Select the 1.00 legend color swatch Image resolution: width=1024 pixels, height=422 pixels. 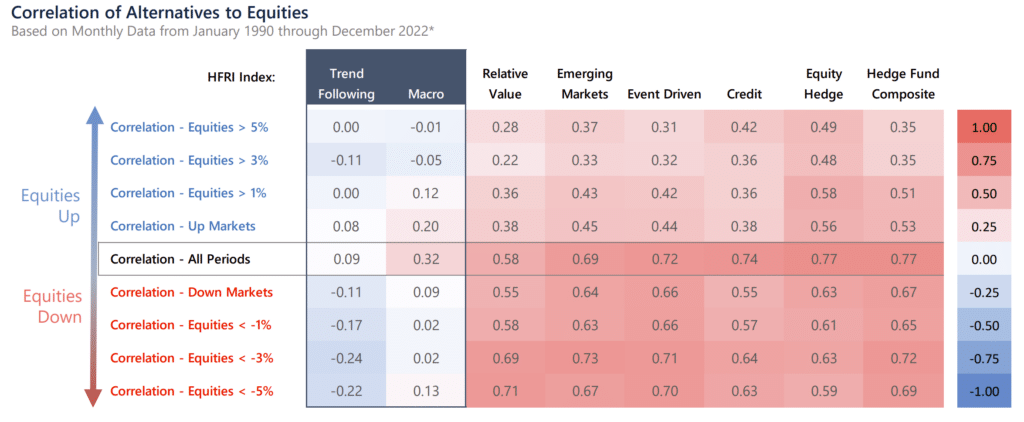coord(984,127)
